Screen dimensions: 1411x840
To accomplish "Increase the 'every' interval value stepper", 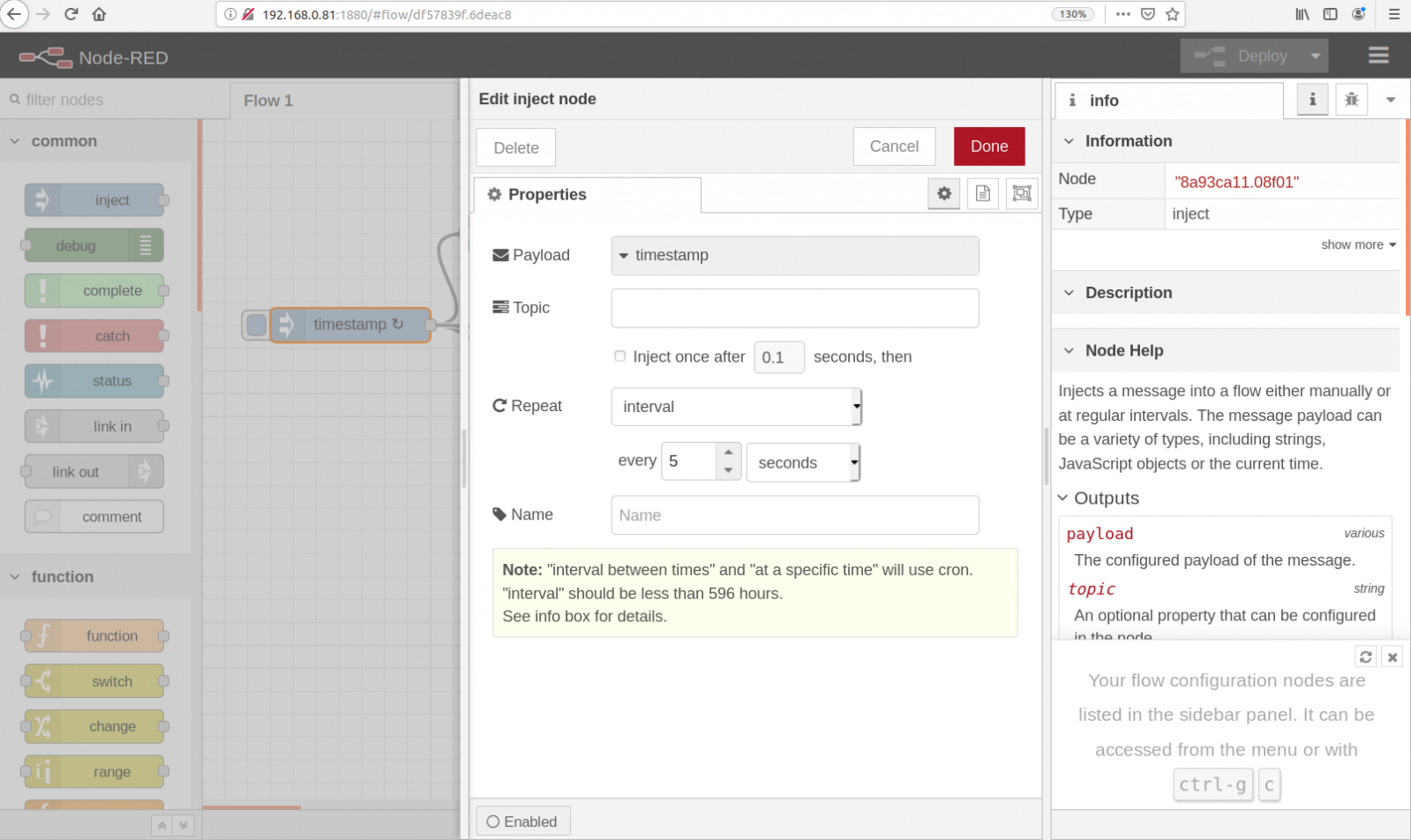I will [728, 453].
